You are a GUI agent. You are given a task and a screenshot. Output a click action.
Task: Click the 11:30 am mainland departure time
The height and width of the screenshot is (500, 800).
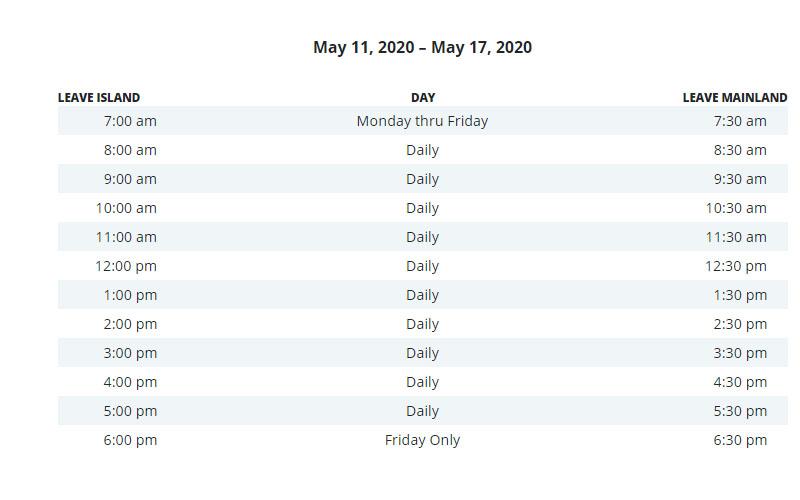pos(736,237)
